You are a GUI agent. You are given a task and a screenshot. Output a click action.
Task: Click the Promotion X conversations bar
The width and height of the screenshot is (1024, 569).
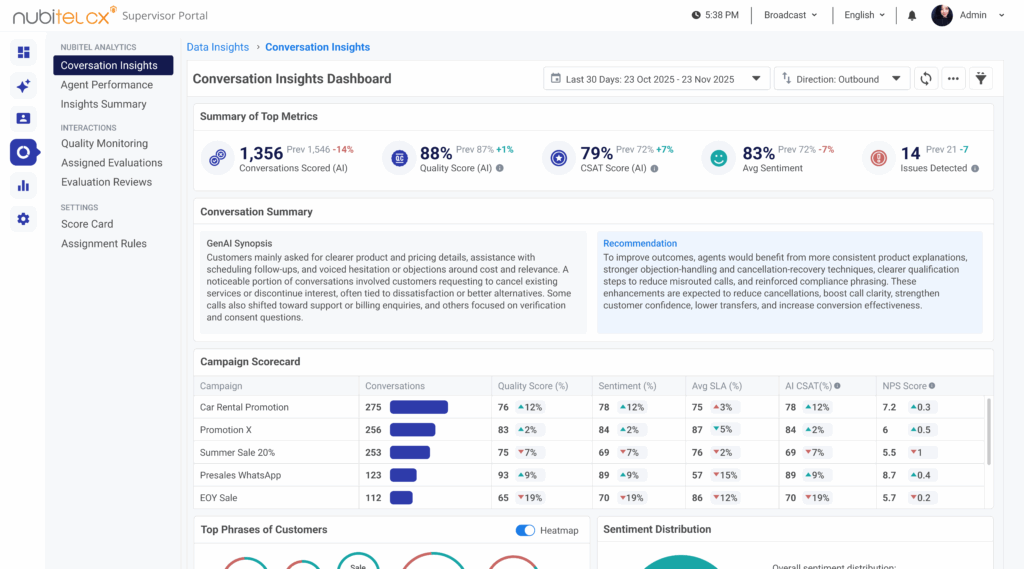tap(413, 430)
